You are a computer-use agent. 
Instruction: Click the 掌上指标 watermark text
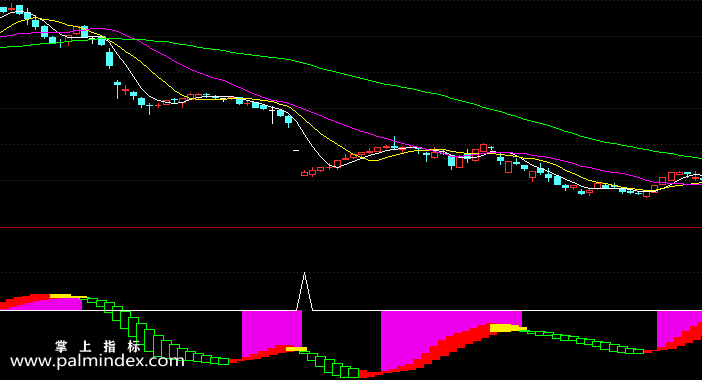pos(98,346)
